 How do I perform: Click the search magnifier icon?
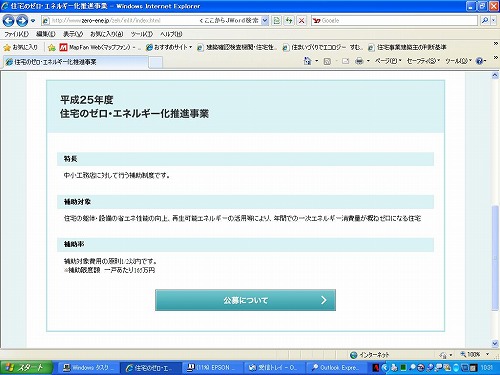pyautogui.click(x=485, y=21)
